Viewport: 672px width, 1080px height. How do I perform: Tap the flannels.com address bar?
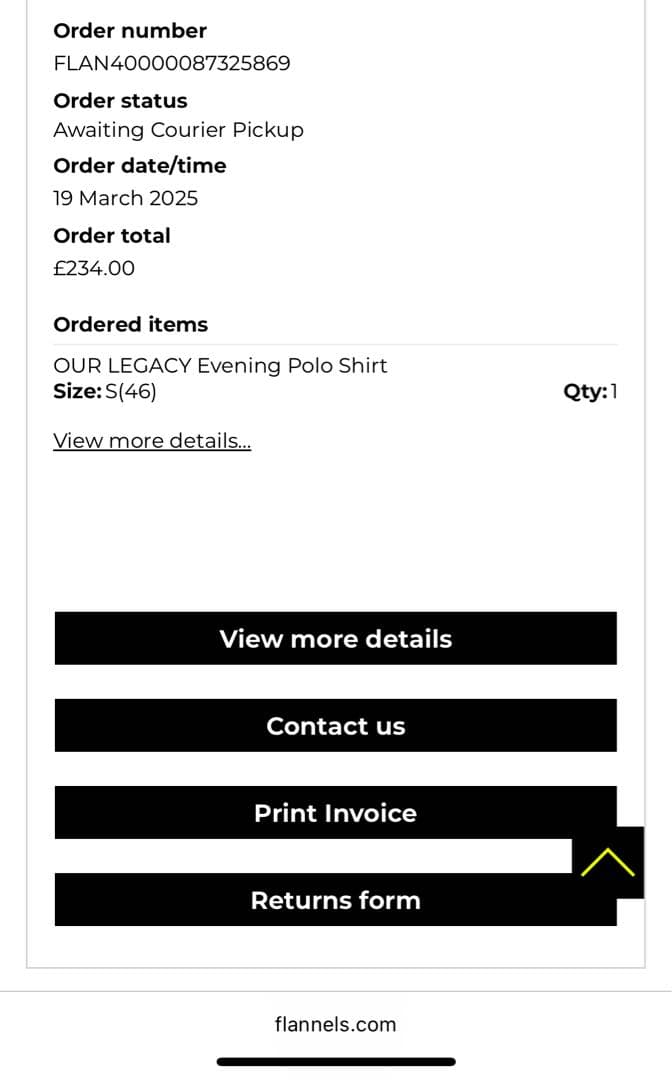pos(335,1024)
